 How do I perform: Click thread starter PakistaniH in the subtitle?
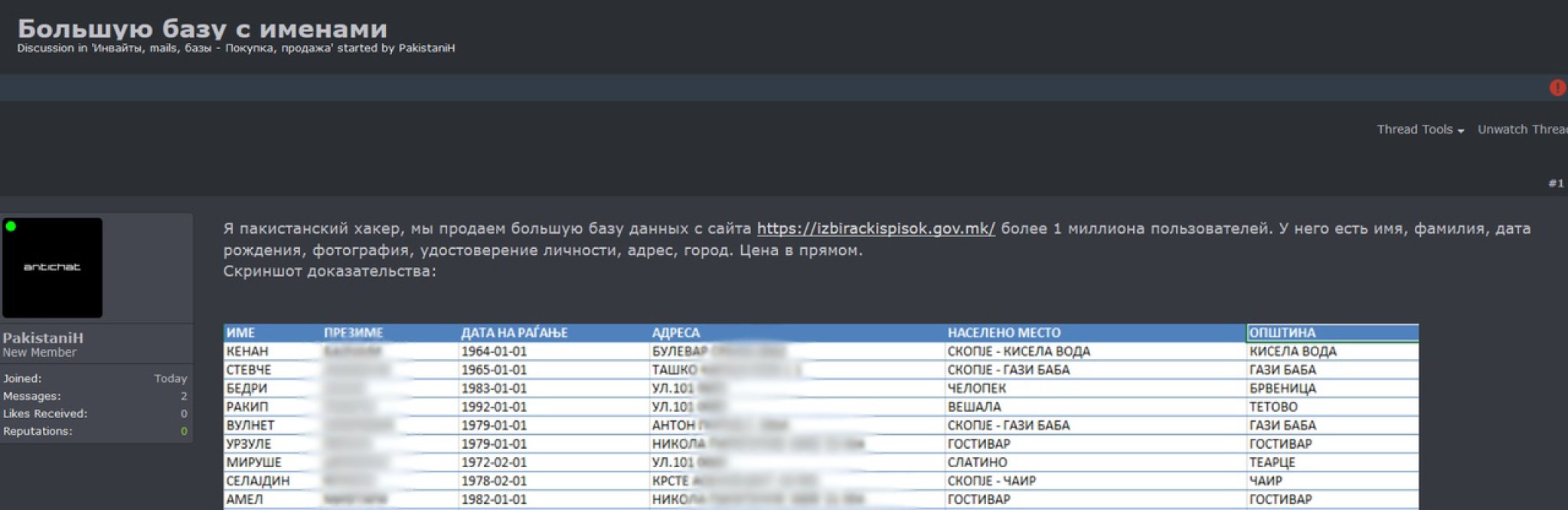point(426,48)
